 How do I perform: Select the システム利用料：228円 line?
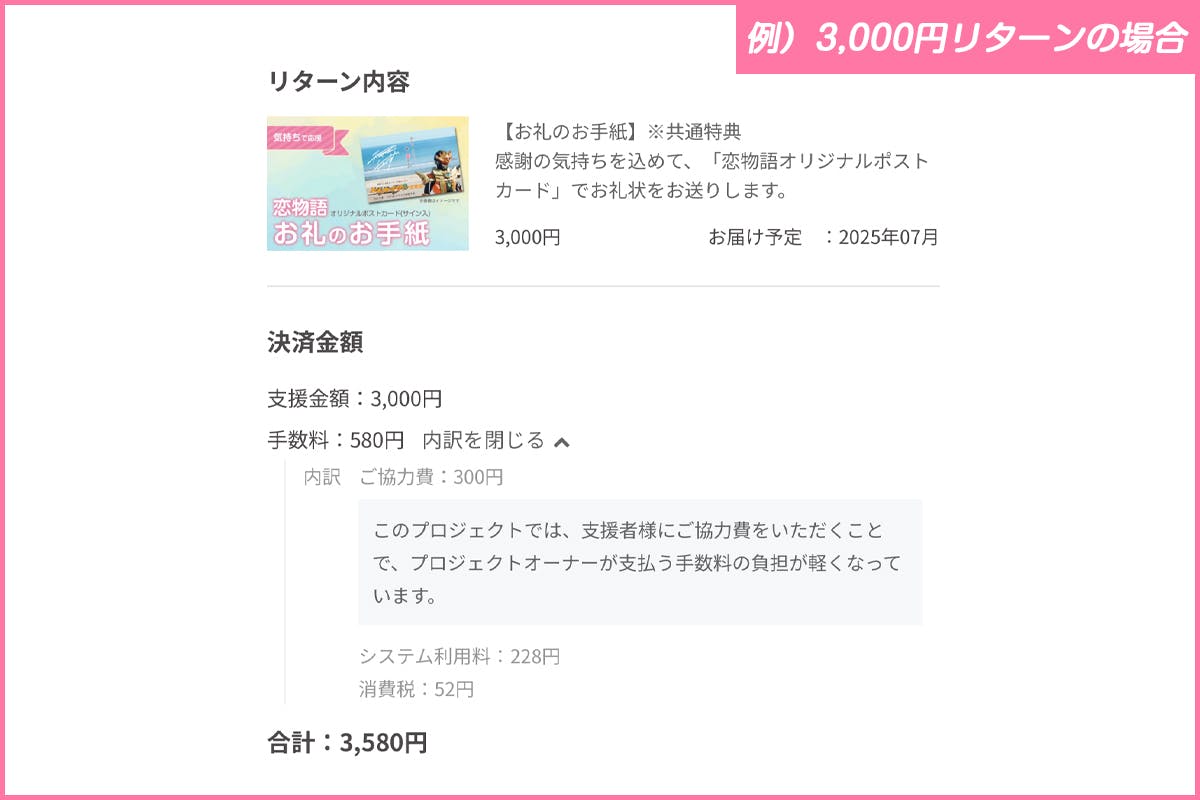tap(459, 657)
